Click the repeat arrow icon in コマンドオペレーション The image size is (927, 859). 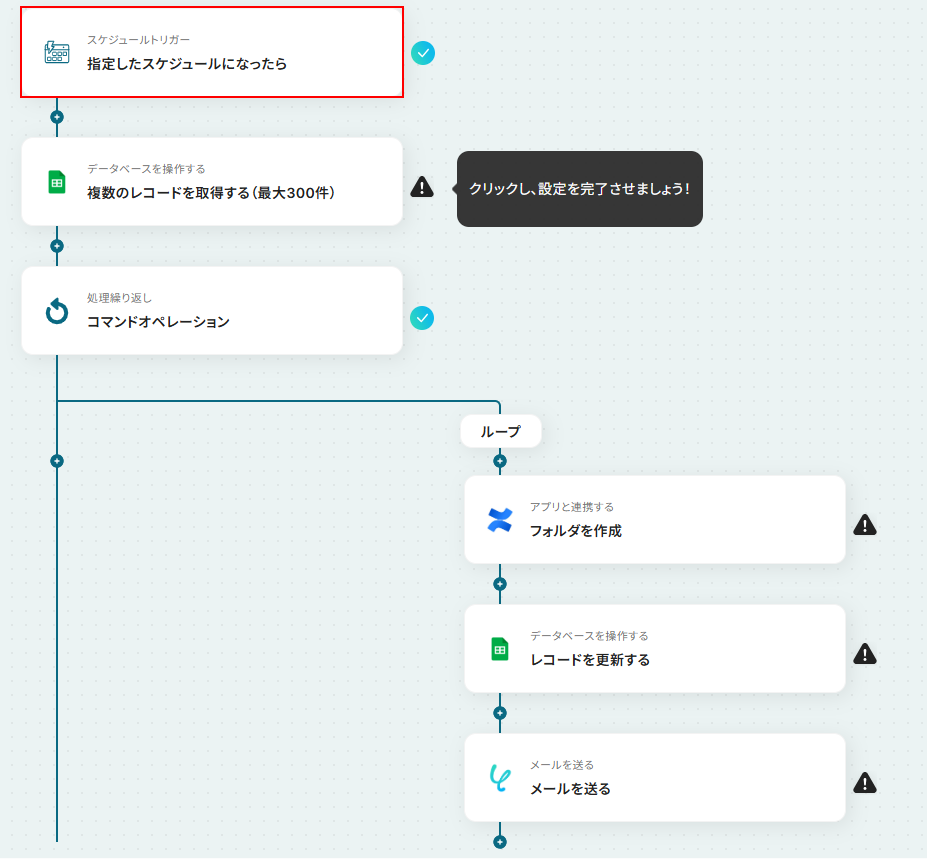click(x=57, y=311)
